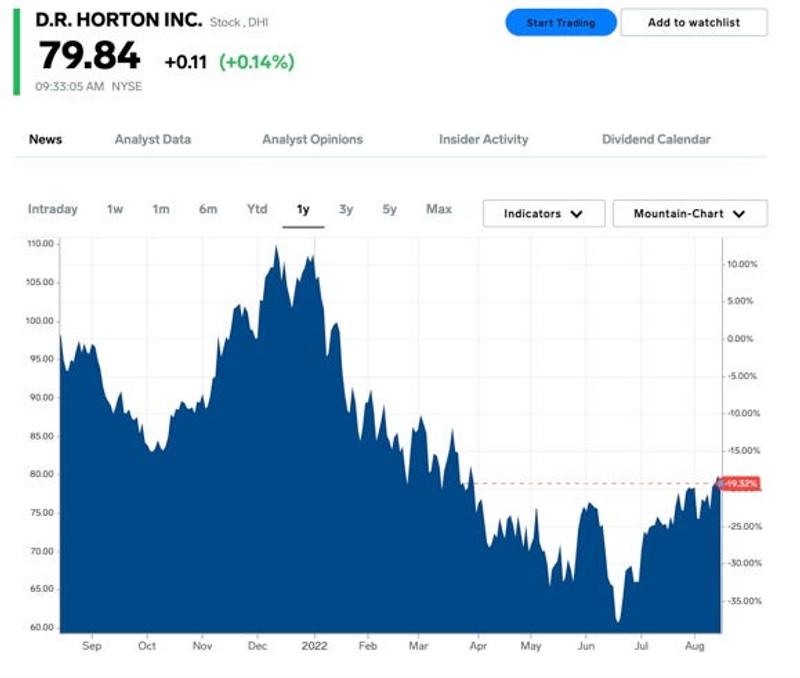Screen dimensions: 800x678
Task: Show the Ytd chart range
Action: point(257,209)
